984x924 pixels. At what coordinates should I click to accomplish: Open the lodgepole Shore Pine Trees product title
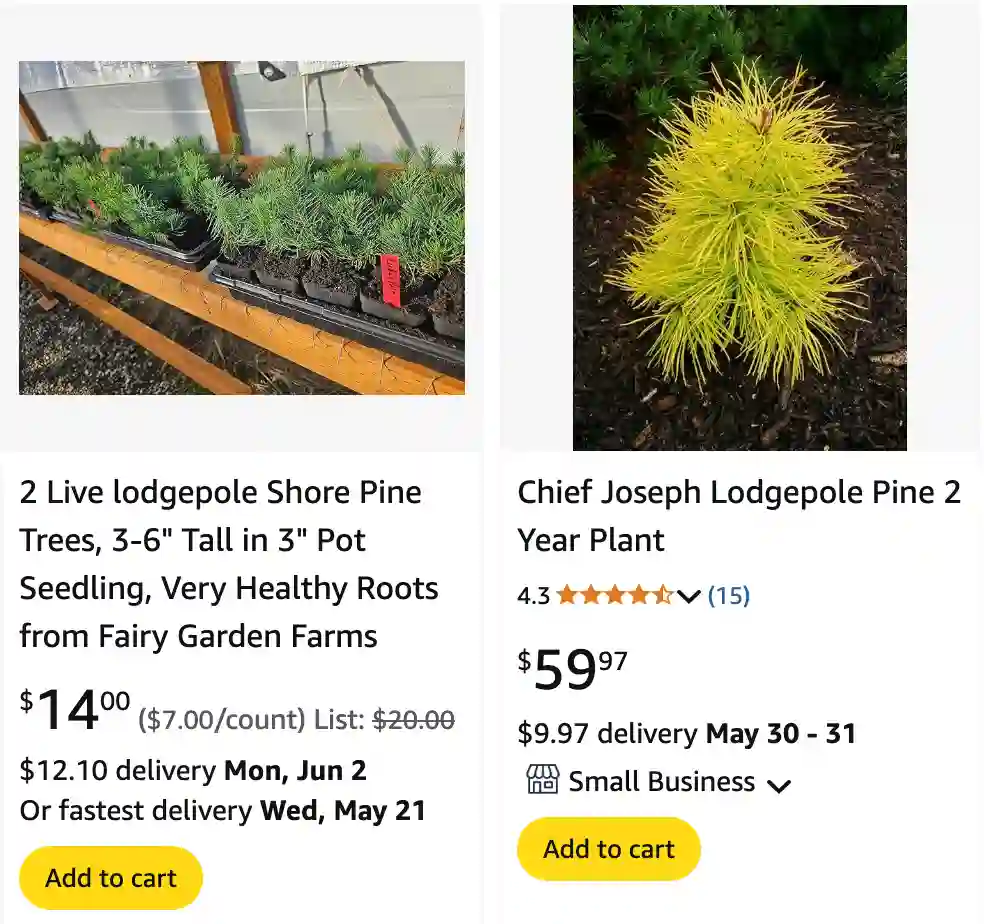tap(228, 564)
